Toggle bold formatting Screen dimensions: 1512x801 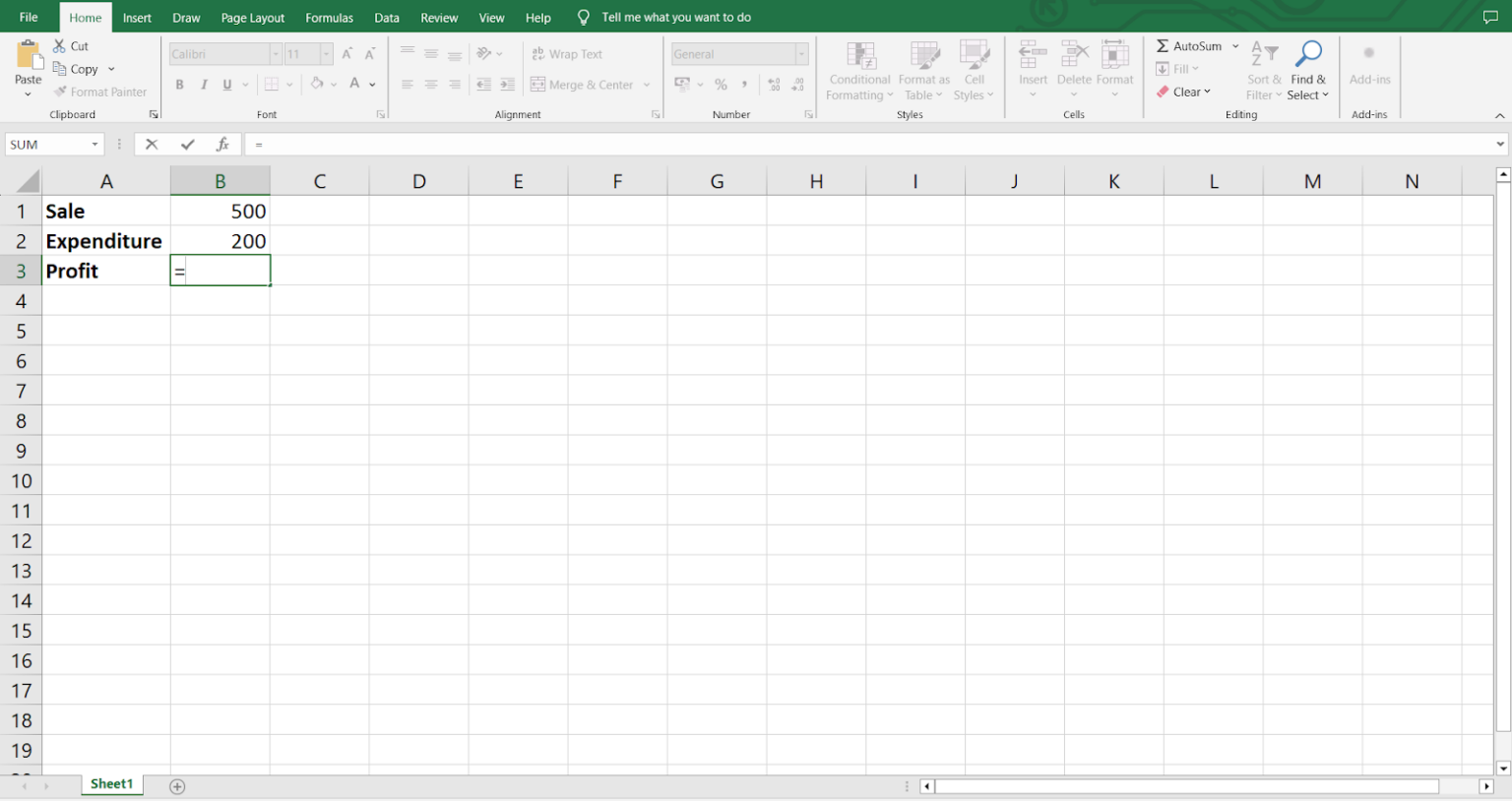180,85
